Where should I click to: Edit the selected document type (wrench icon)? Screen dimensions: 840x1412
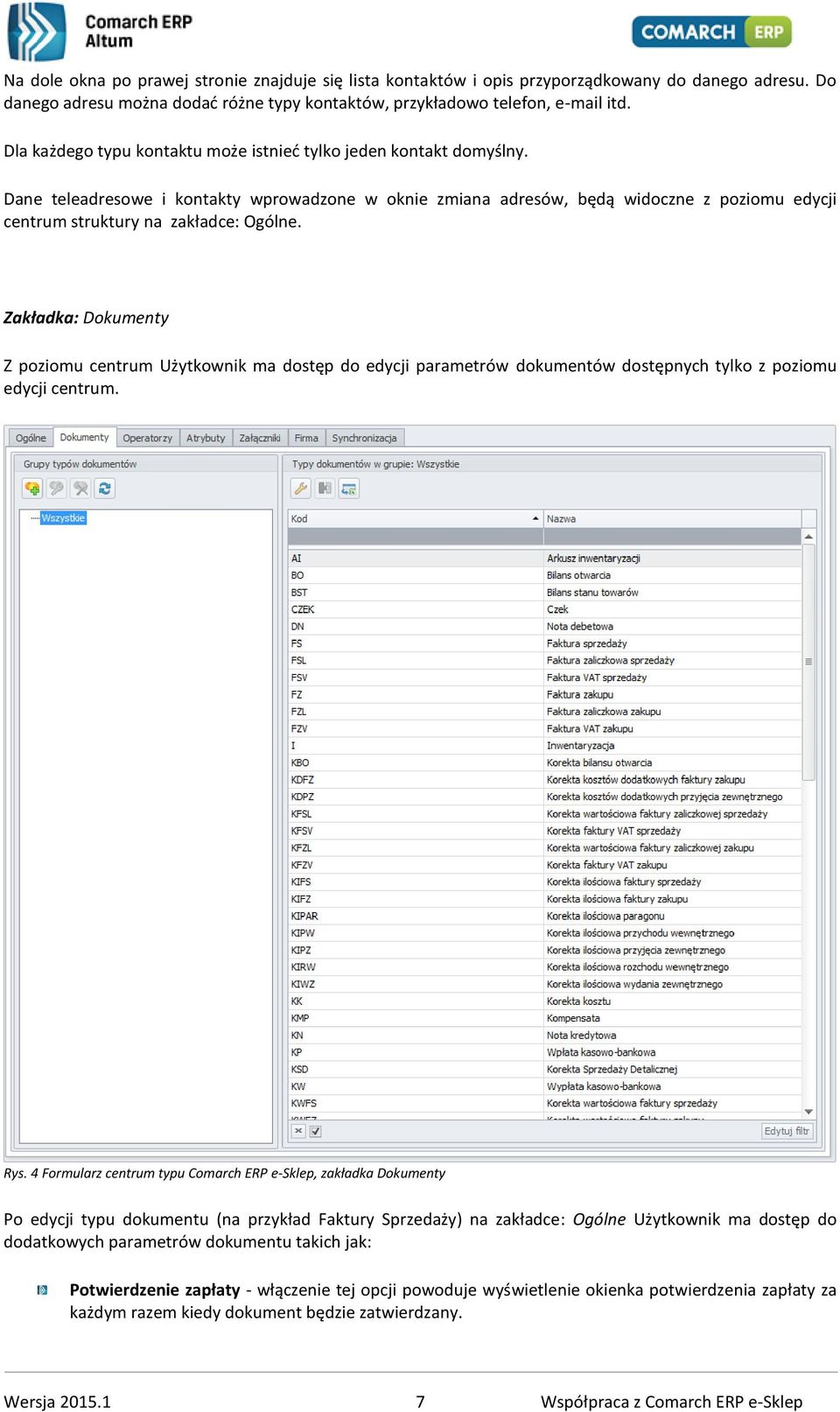point(300,488)
